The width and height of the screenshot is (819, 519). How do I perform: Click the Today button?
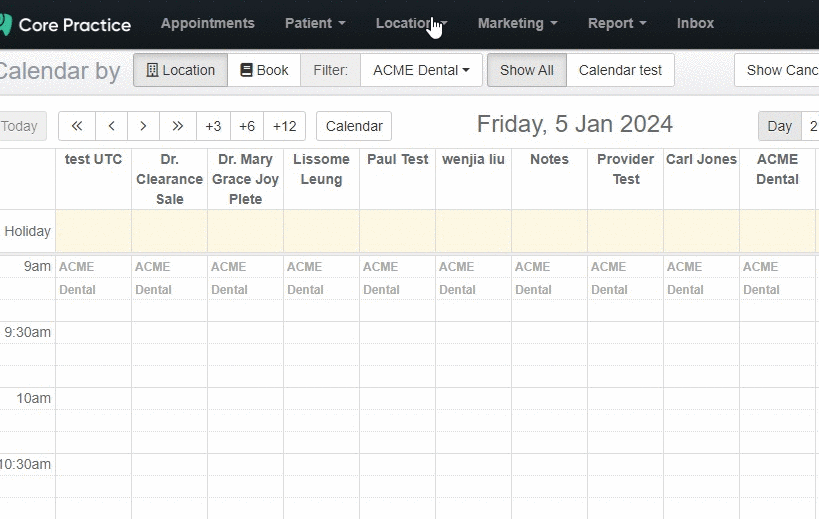(21, 126)
